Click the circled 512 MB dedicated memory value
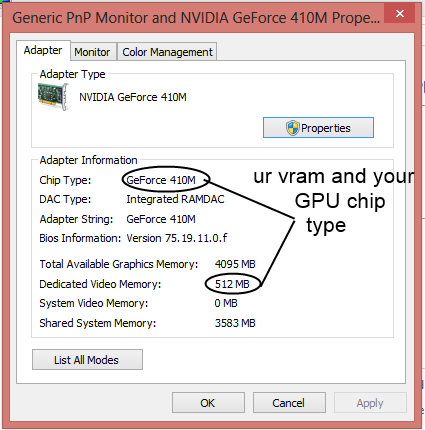425x430 pixels. (x=232, y=284)
